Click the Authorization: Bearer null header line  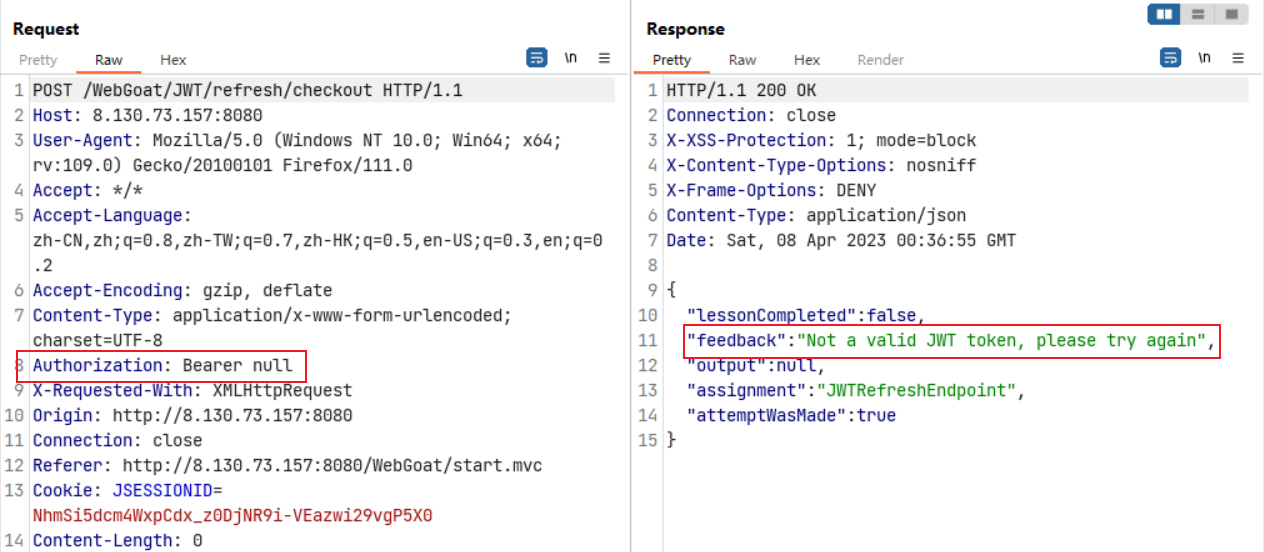163,366
